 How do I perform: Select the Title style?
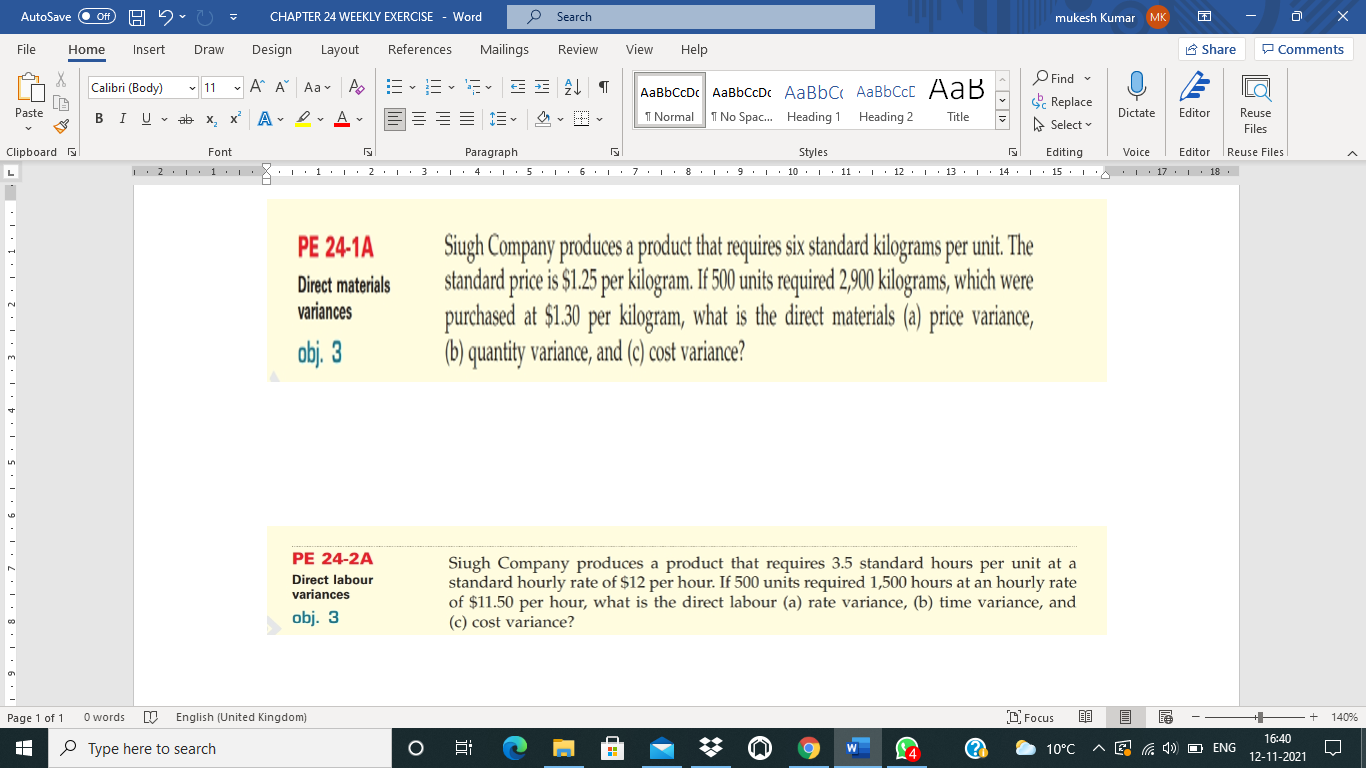957,100
